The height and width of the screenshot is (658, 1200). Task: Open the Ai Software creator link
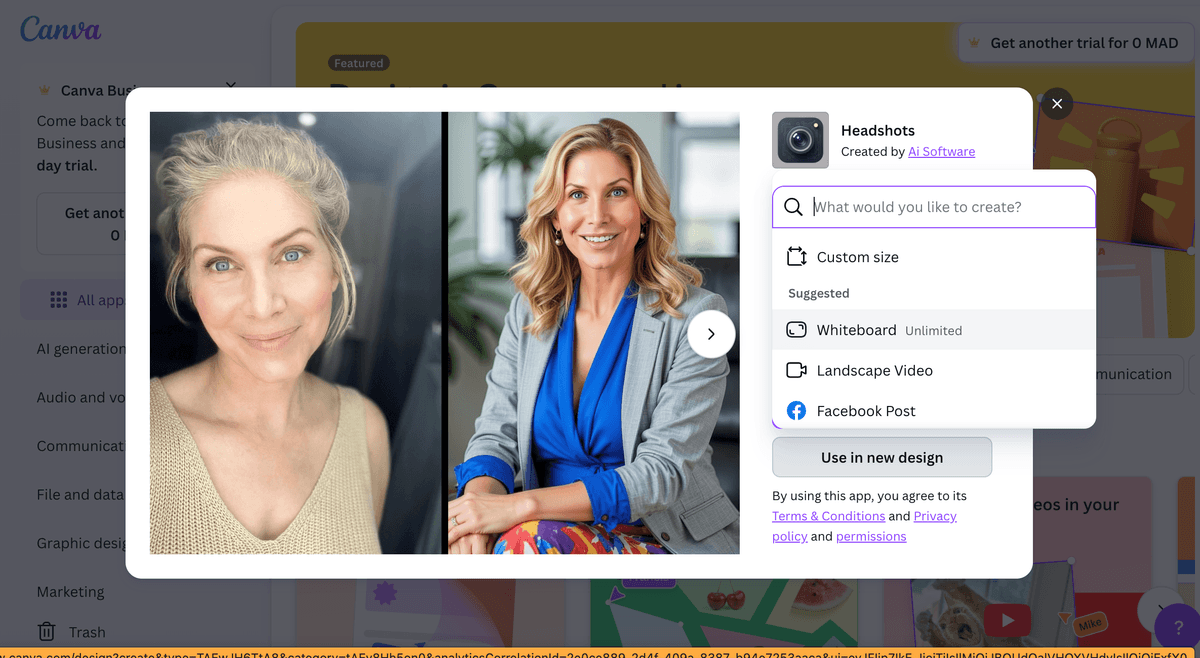(941, 151)
